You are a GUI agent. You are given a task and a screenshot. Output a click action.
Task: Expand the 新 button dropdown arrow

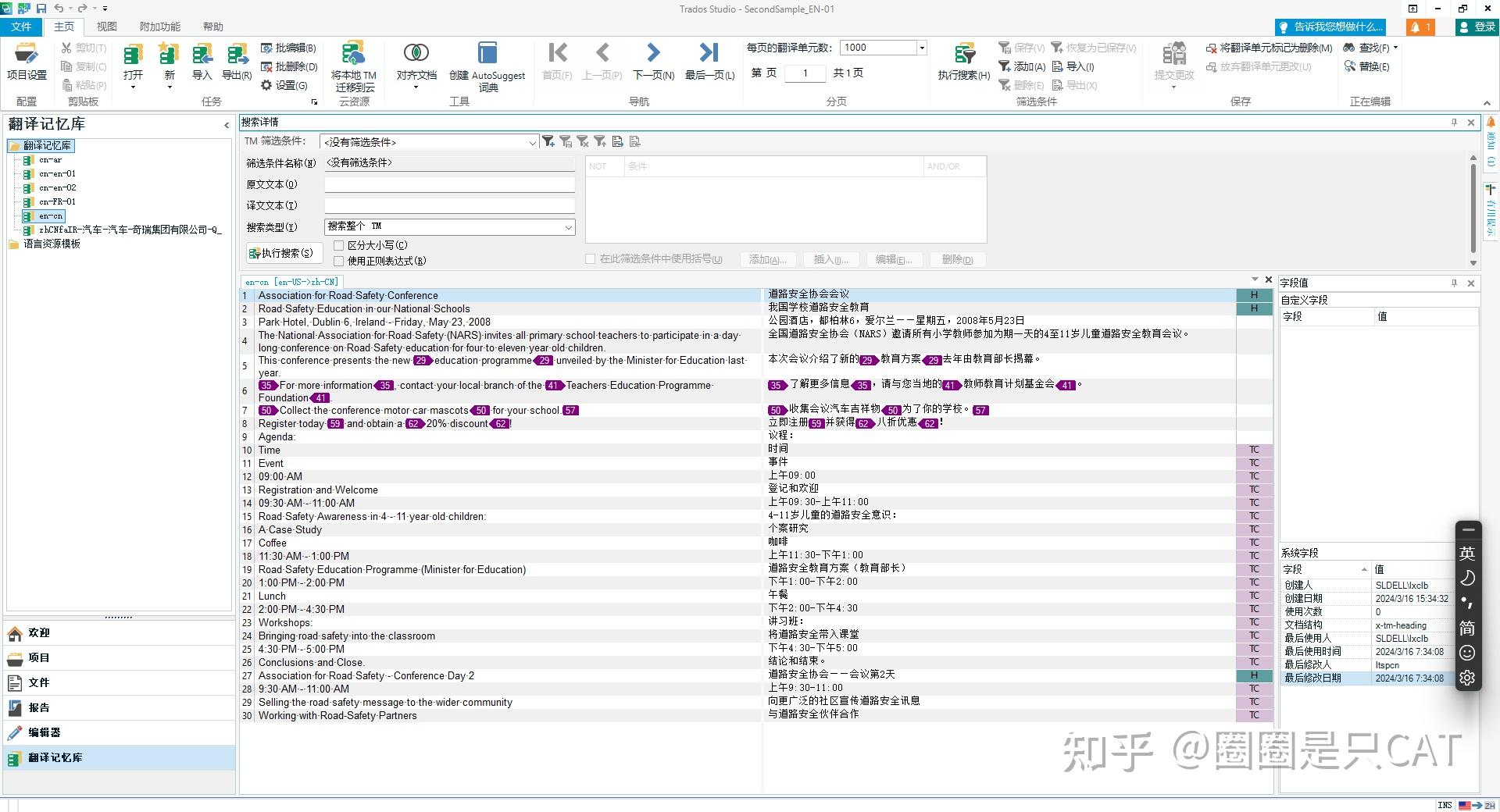click(x=170, y=87)
